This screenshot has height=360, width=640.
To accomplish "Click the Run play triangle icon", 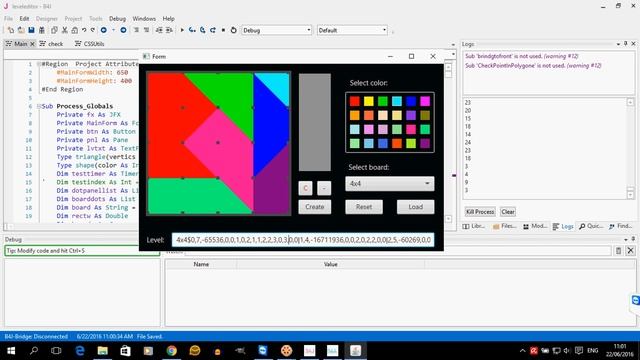I will 182,30.
